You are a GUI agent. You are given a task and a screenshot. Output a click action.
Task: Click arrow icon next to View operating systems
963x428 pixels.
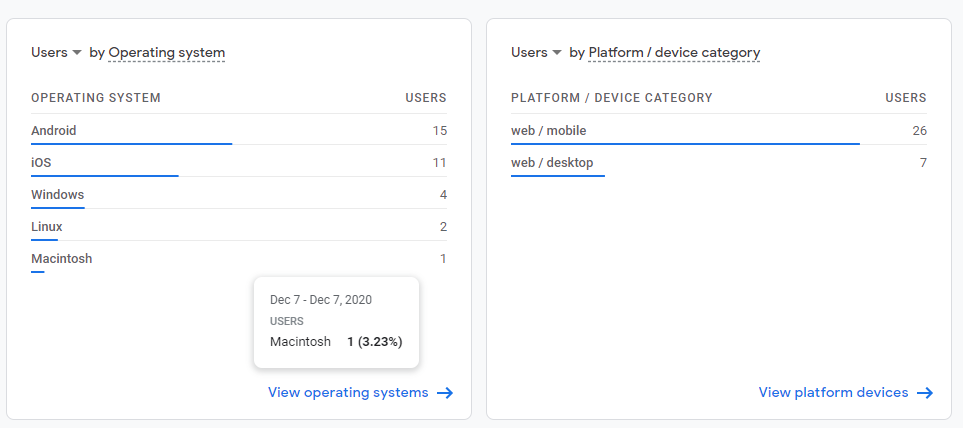446,393
